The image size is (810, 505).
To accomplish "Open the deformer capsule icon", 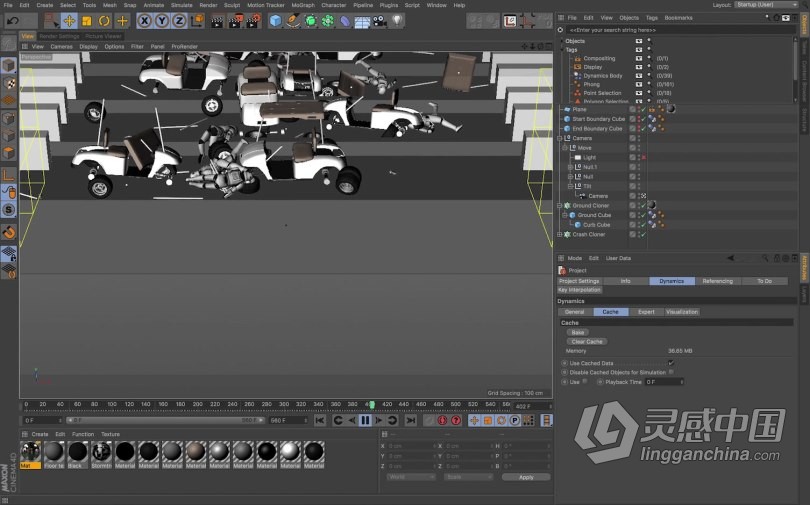I will [x=345, y=21].
